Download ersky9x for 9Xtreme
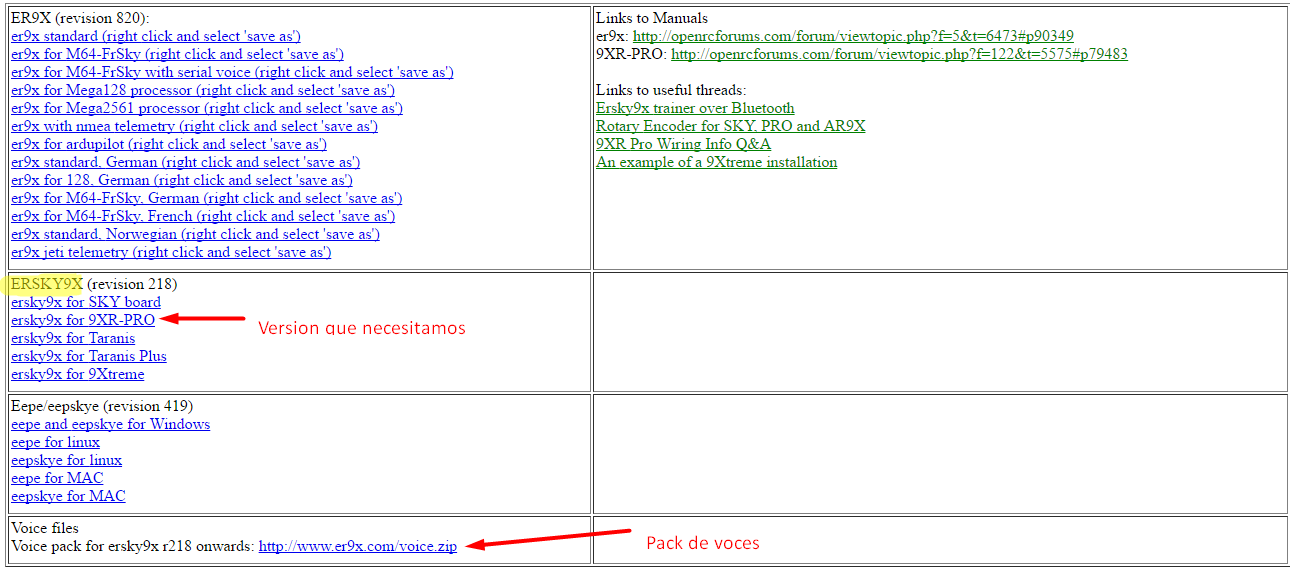Screen dimensions: 1290x568 [x=77, y=374]
